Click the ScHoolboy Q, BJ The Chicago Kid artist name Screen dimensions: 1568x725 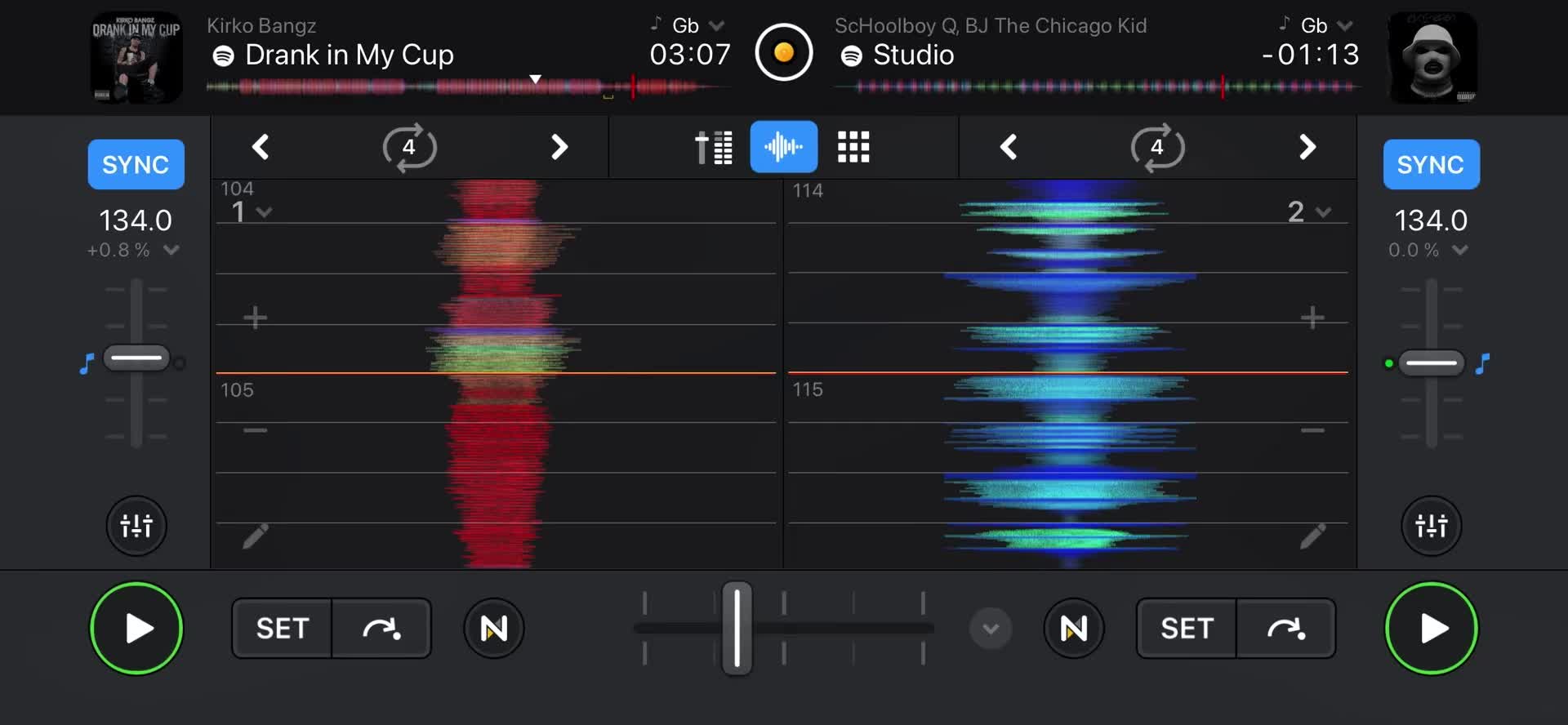991,25
